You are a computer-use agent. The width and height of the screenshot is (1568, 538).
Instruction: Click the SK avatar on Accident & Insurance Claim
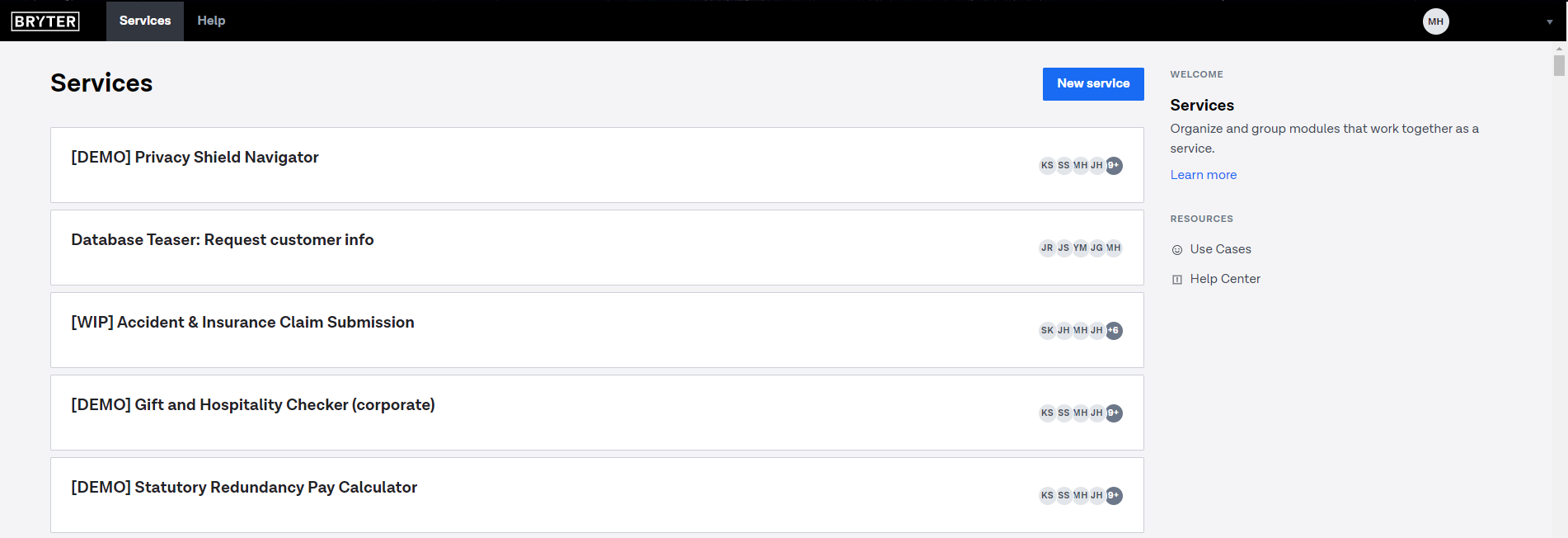1047,330
